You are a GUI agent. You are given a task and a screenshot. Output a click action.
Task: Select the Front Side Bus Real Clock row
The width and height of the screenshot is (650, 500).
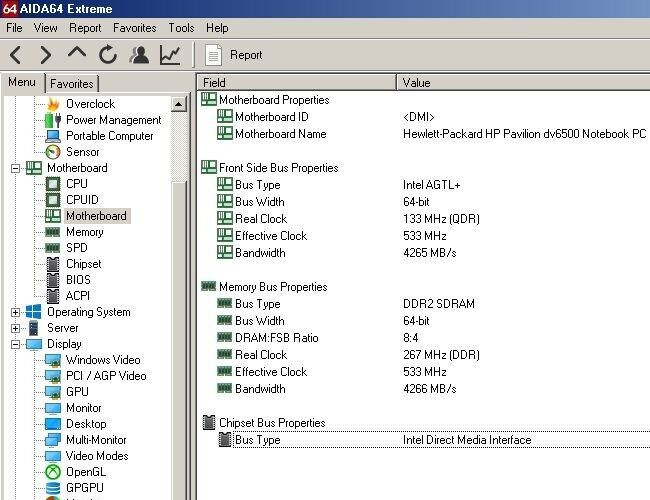(x=423, y=218)
